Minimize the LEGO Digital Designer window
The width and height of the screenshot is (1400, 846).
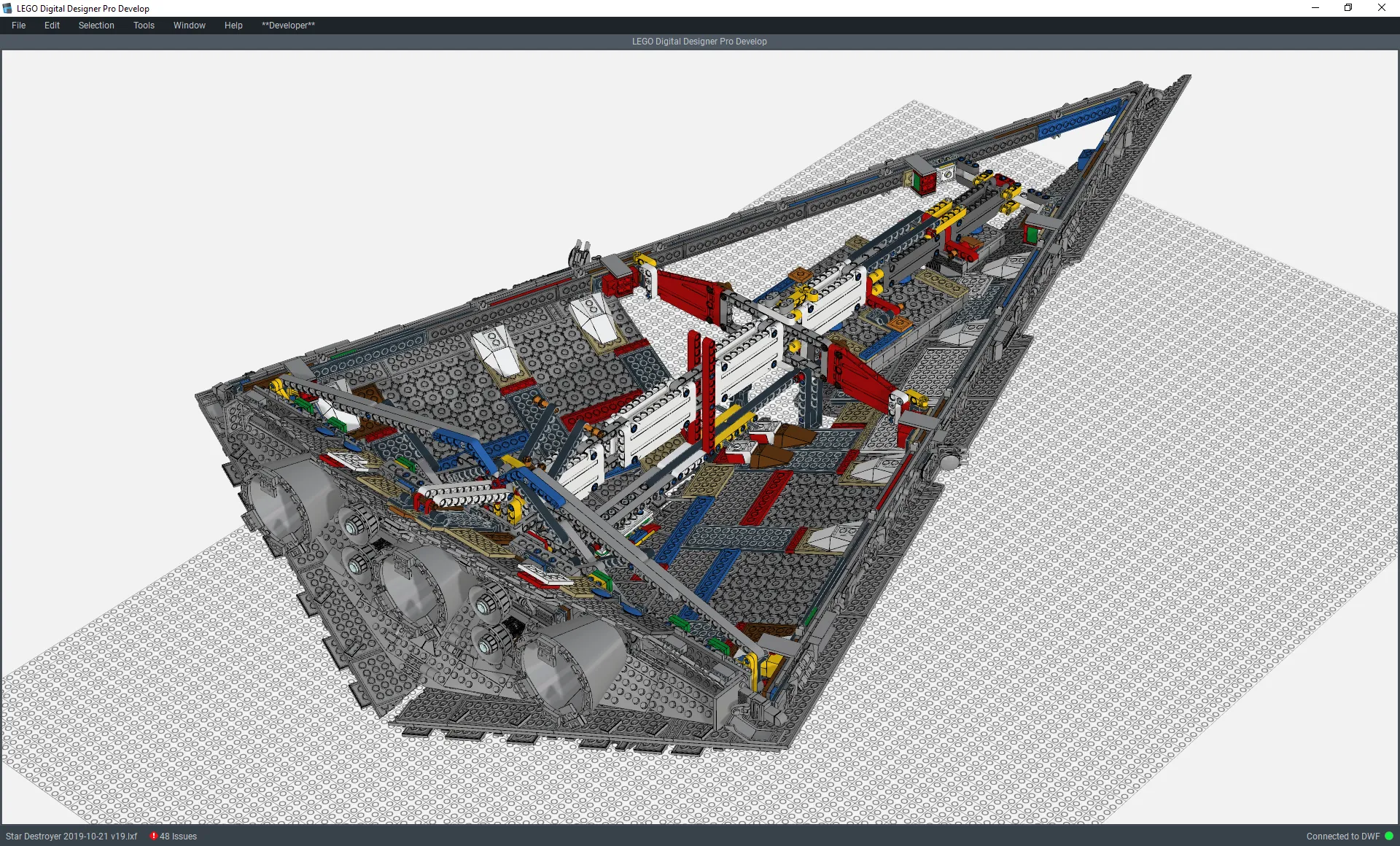1315,8
